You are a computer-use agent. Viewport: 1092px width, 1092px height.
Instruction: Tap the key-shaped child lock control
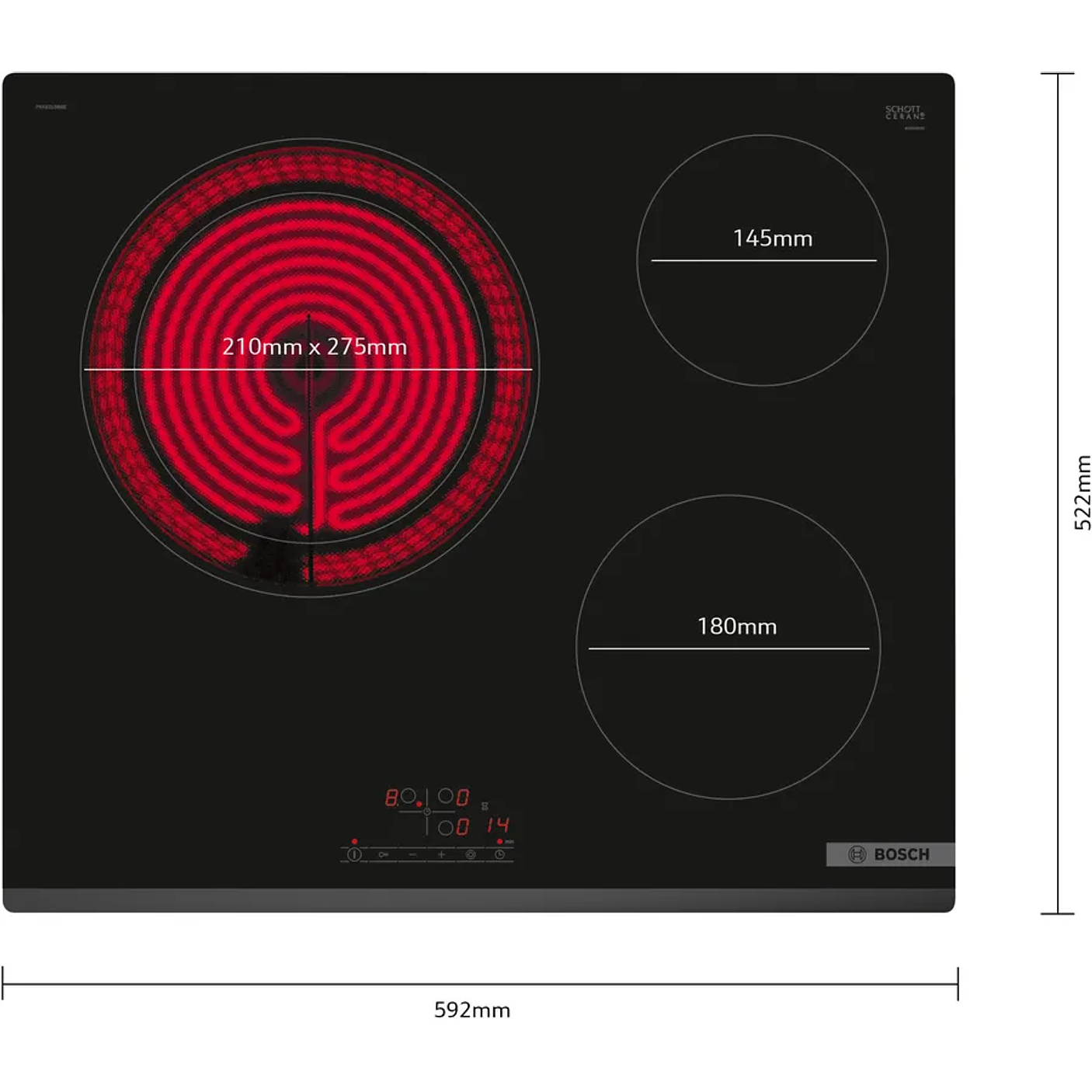pyautogui.click(x=383, y=854)
